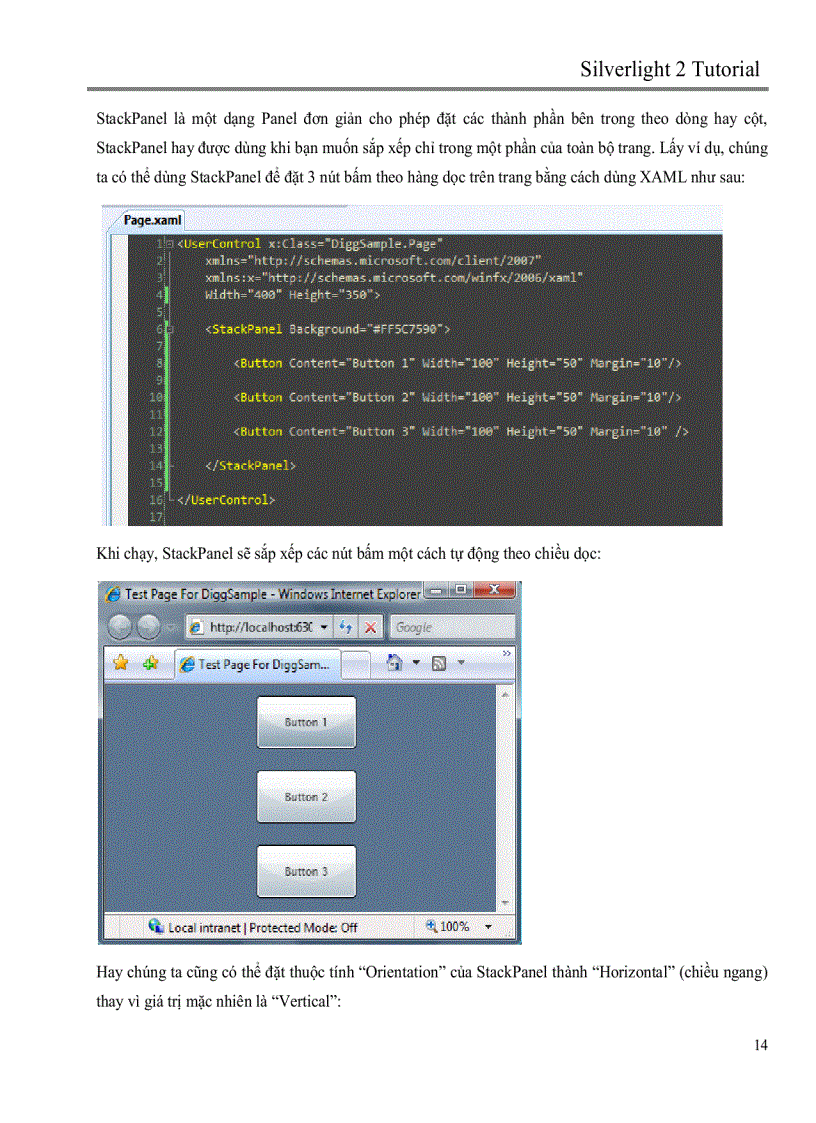Stop page loading with the red X icon

point(369,626)
